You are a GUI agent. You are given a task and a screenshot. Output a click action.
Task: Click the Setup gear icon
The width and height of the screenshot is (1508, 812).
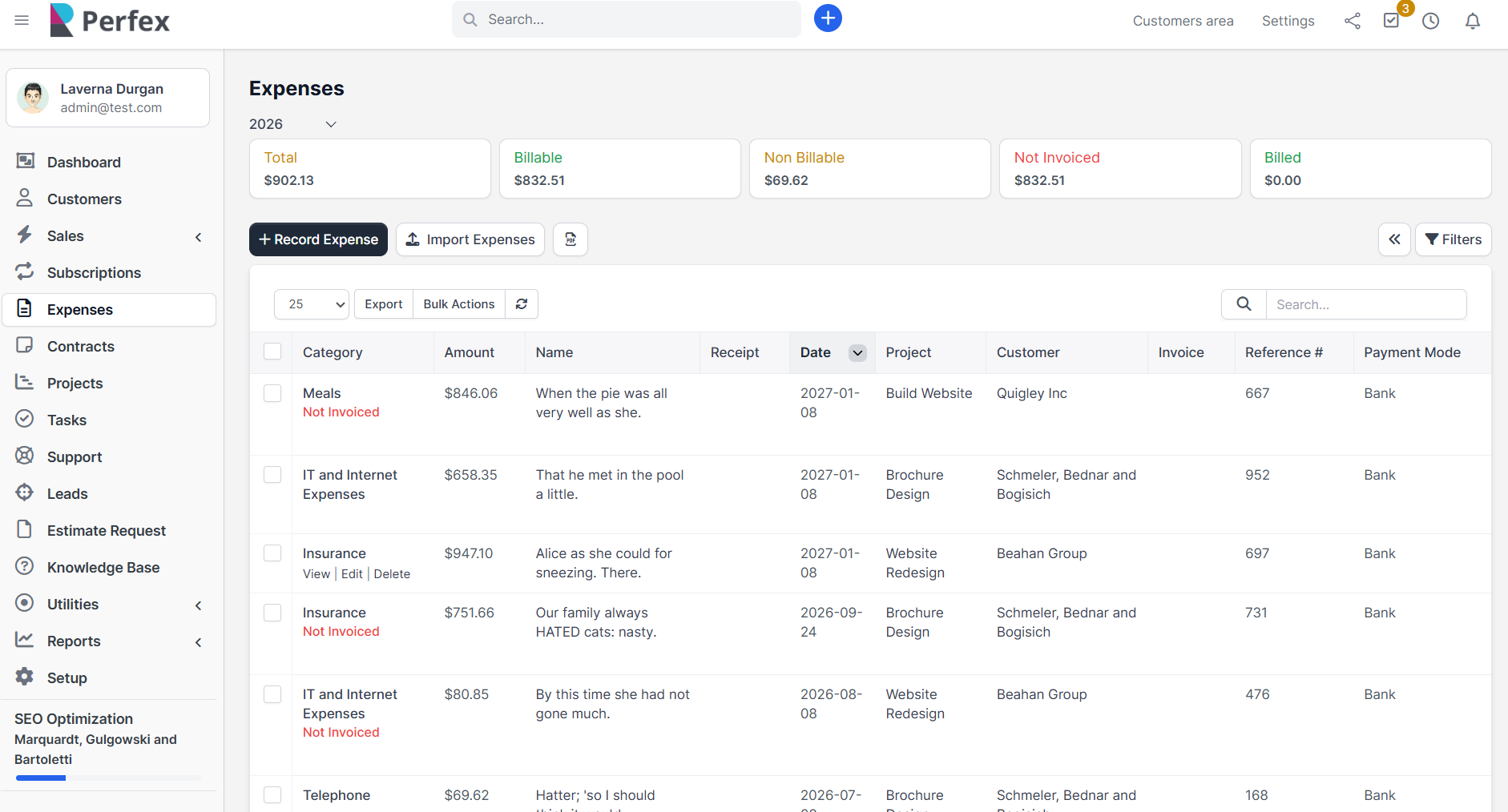[25, 677]
